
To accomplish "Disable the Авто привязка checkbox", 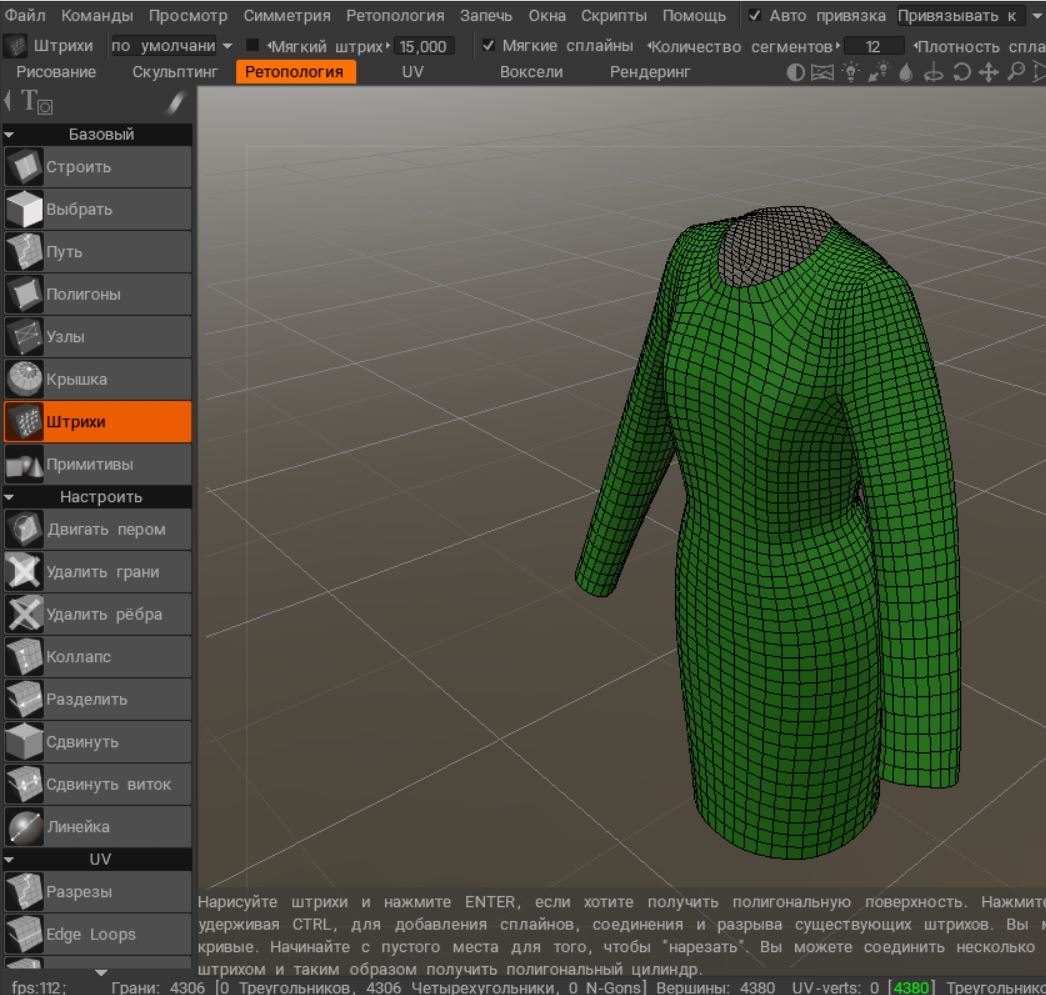I will point(755,17).
